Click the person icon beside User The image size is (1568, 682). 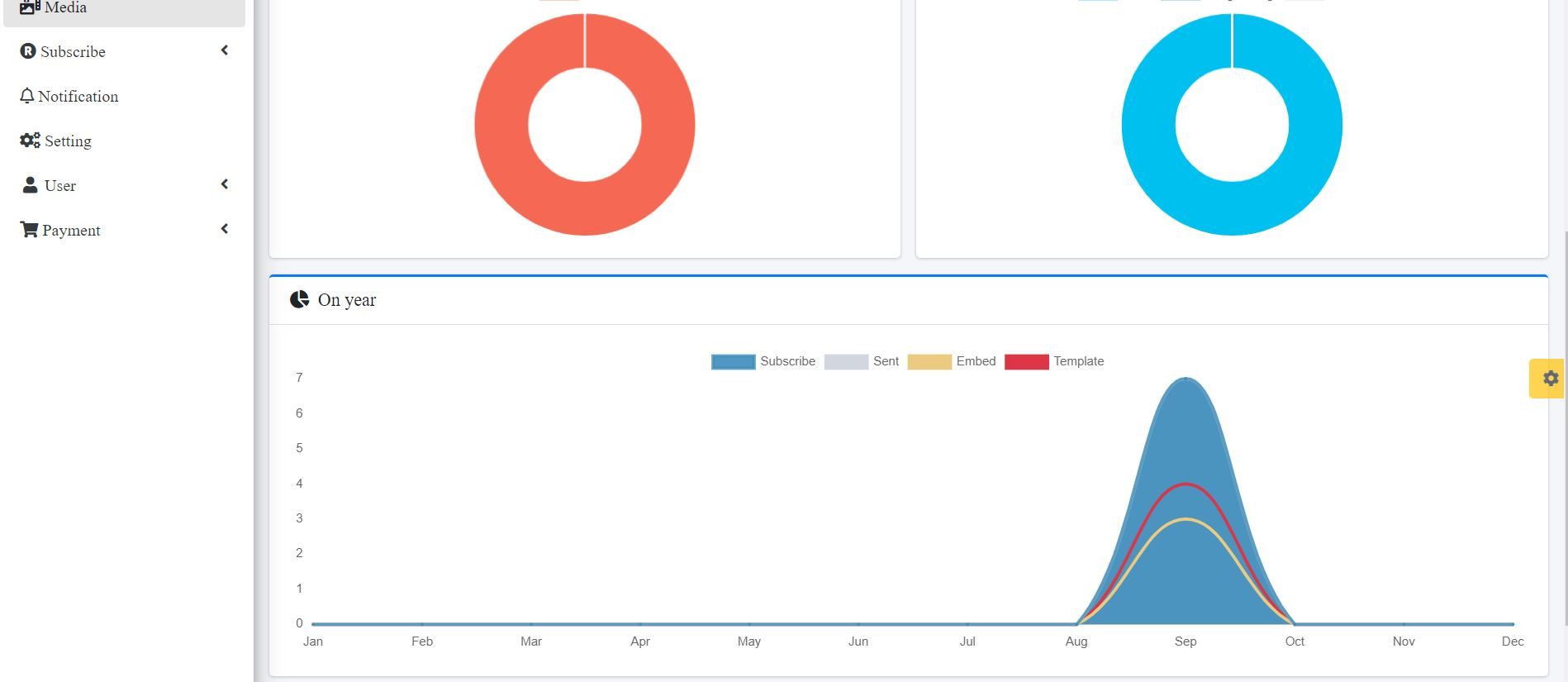(30, 185)
